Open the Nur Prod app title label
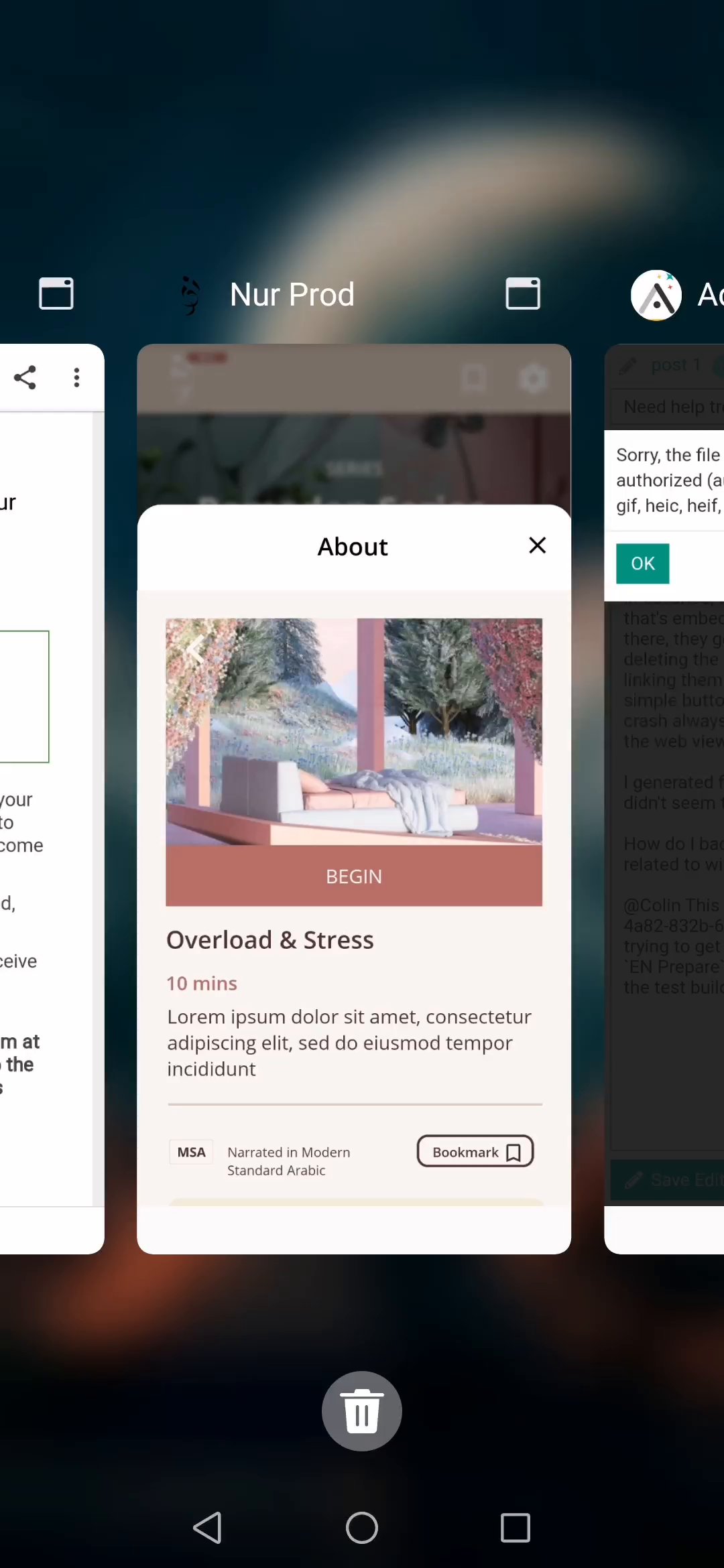Viewport: 724px width, 1568px height. [292, 294]
